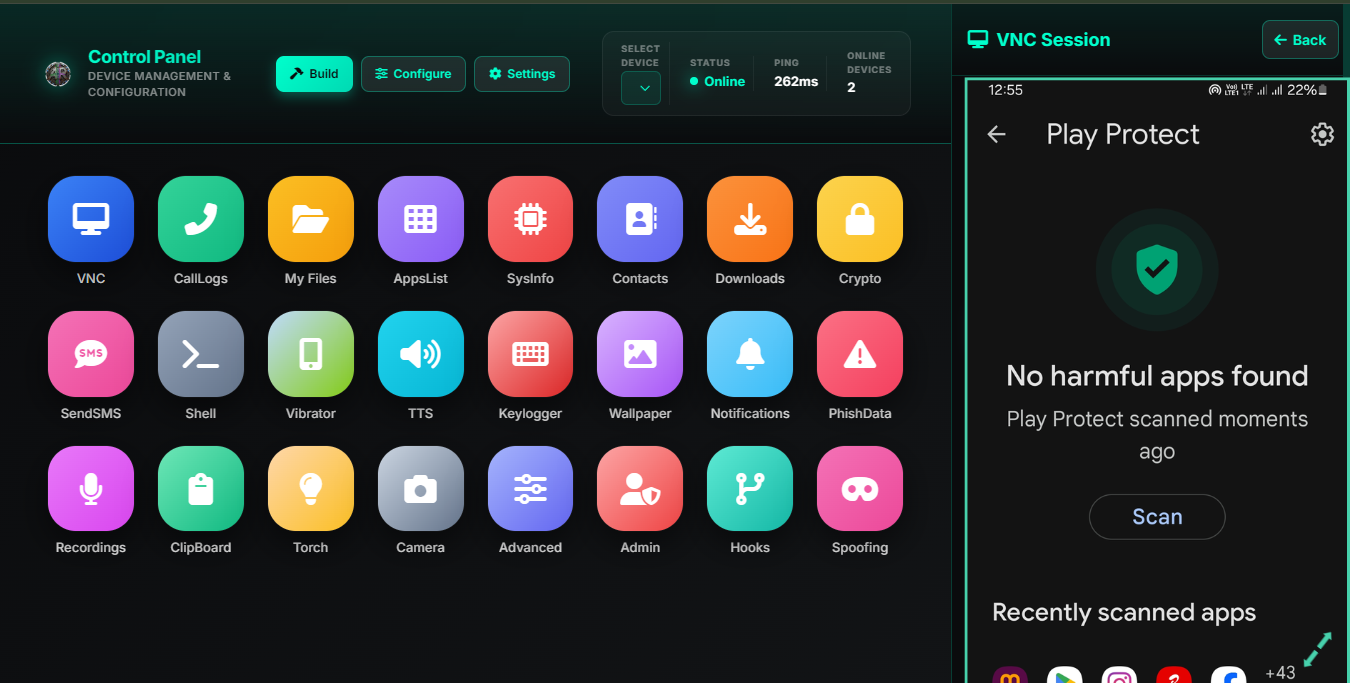Viewport: 1350px width, 683px height.
Task: Tap the Scan button in Play Protect
Action: coord(1157,517)
